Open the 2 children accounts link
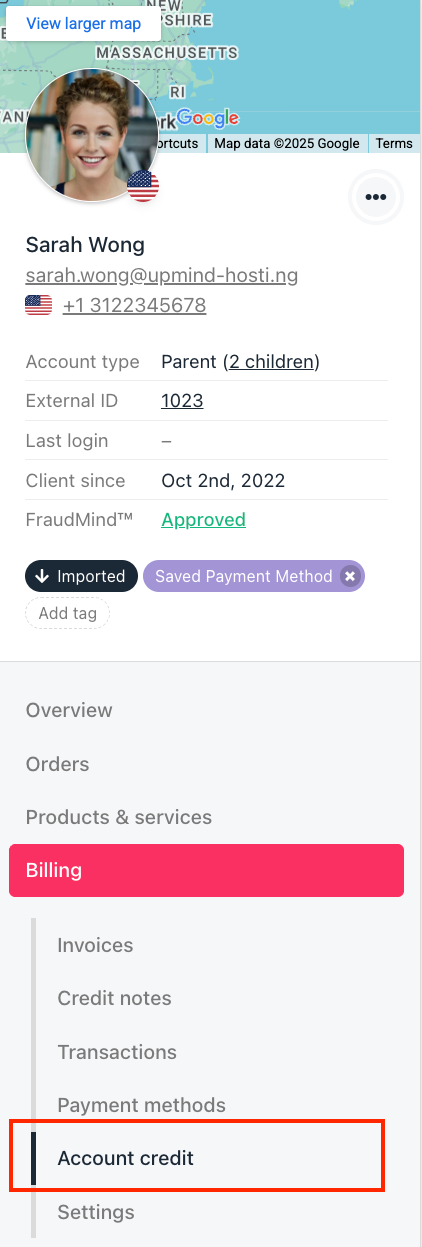This screenshot has height=1247, width=422. [x=271, y=362]
